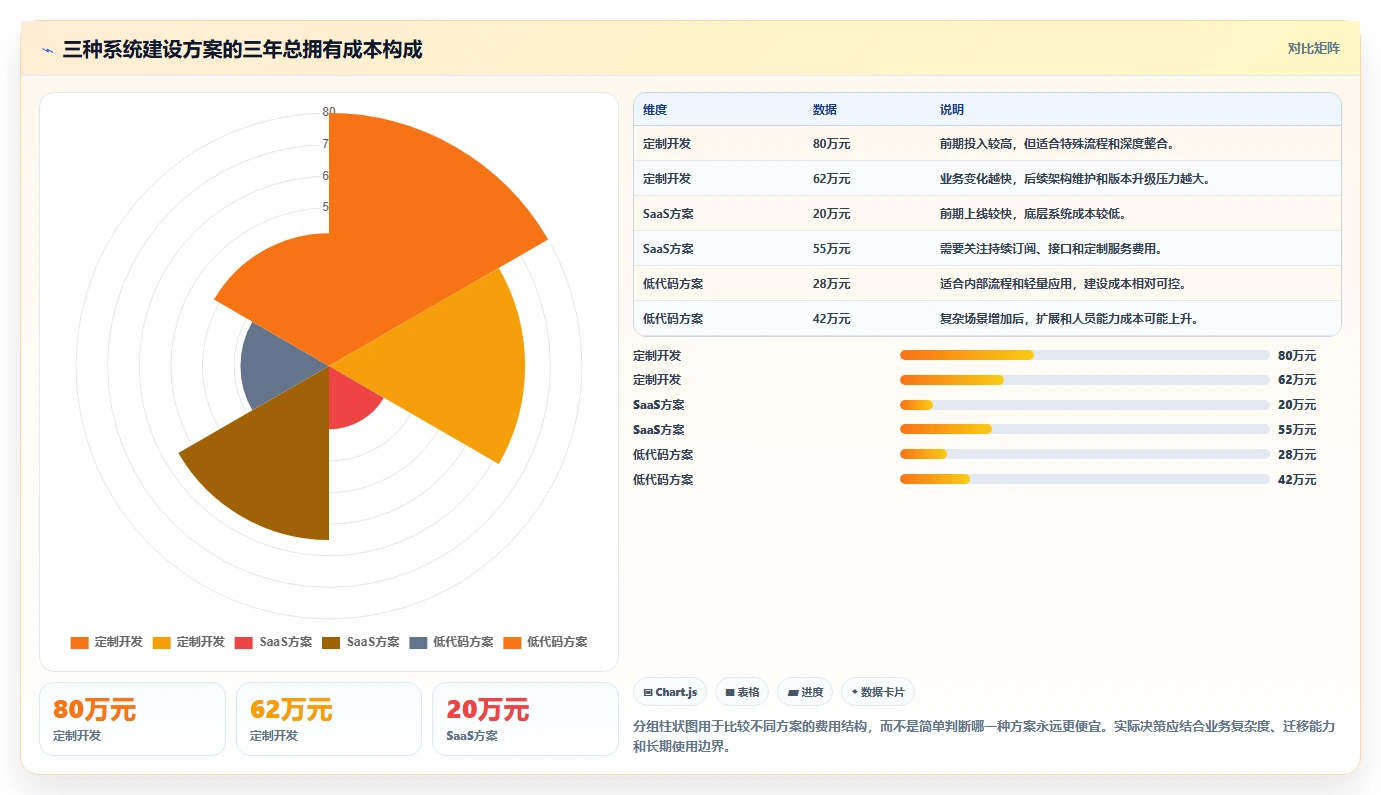Viewport: 1381px width, 795px height.
Task: Select table cell 62万元
Action: pos(832,179)
